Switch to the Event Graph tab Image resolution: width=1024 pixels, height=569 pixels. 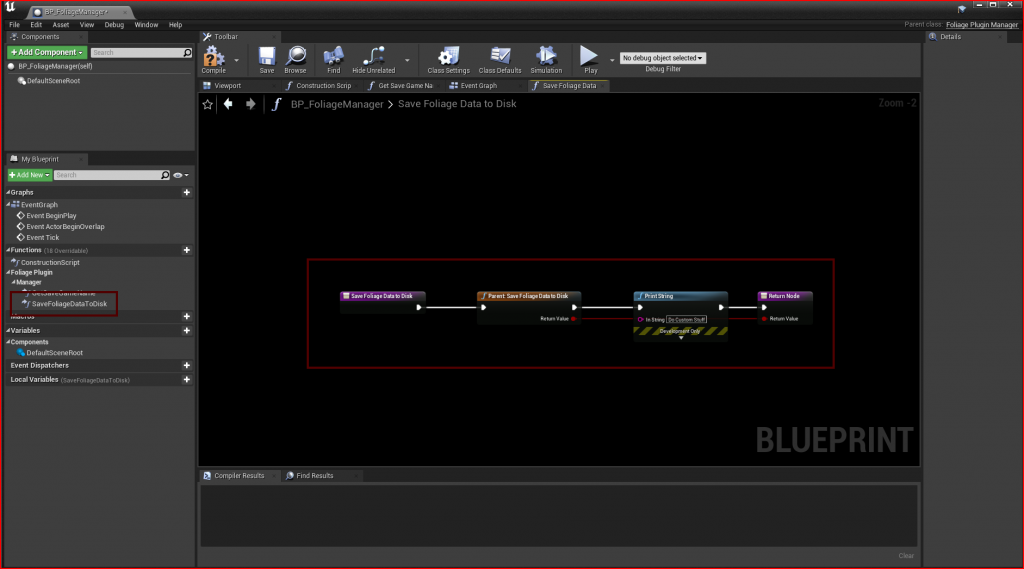click(478, 86)
